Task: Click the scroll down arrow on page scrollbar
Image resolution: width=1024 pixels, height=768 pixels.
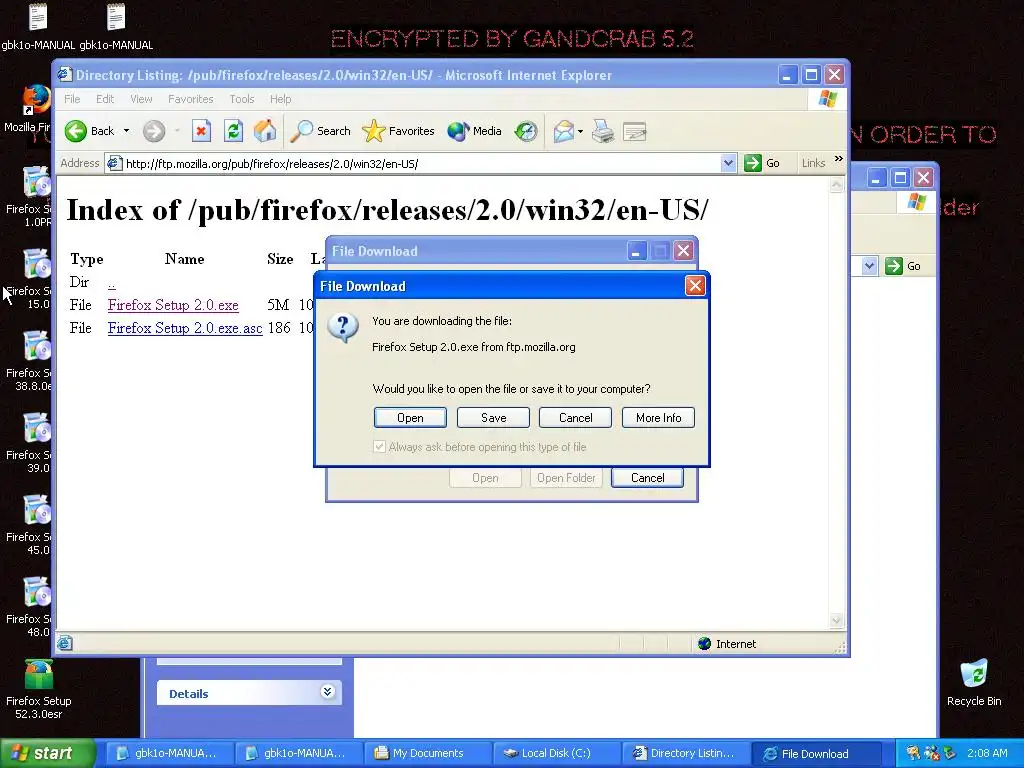Action: tap(836, 620)
